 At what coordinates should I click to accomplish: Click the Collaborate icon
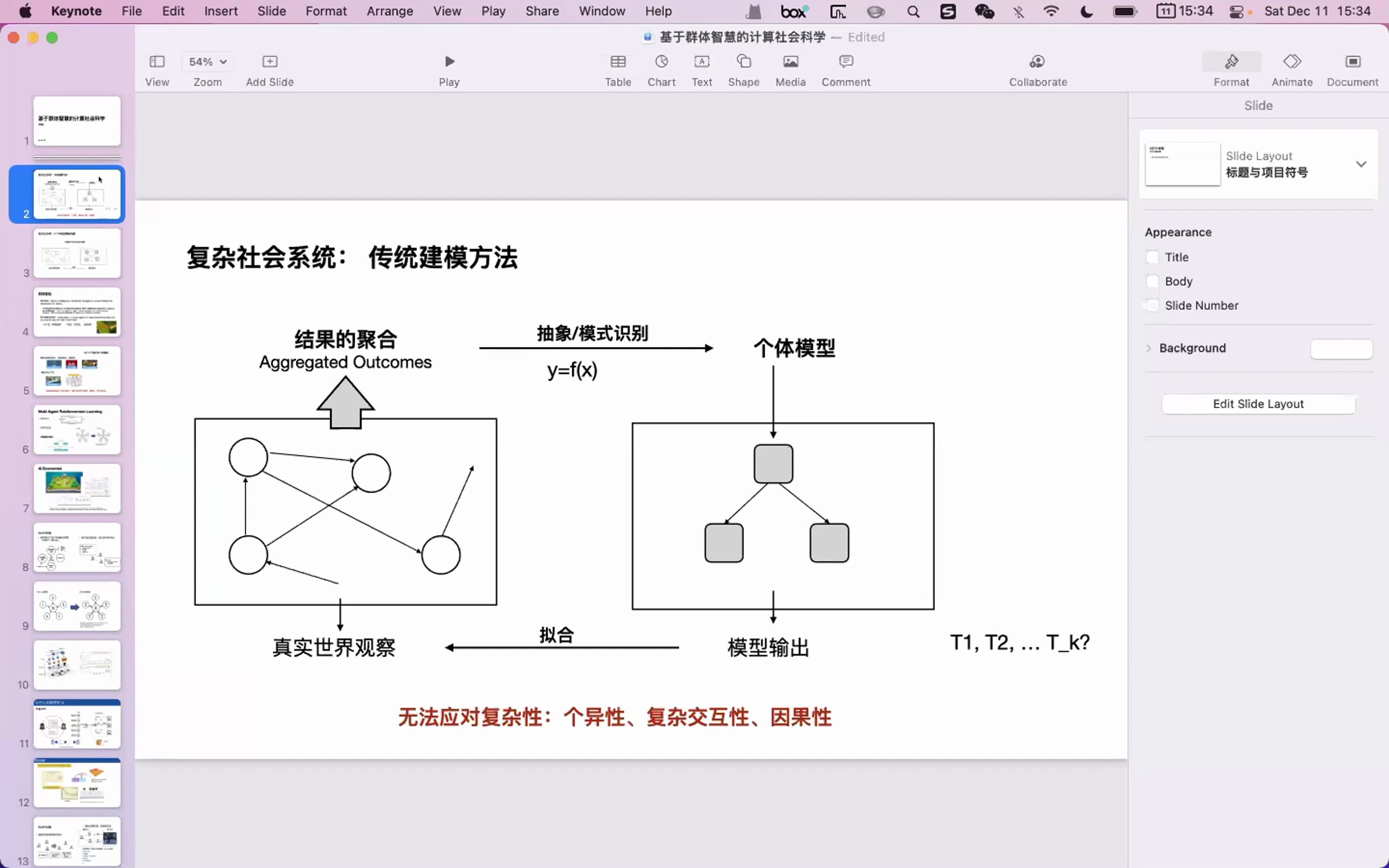coord(1037,61)
